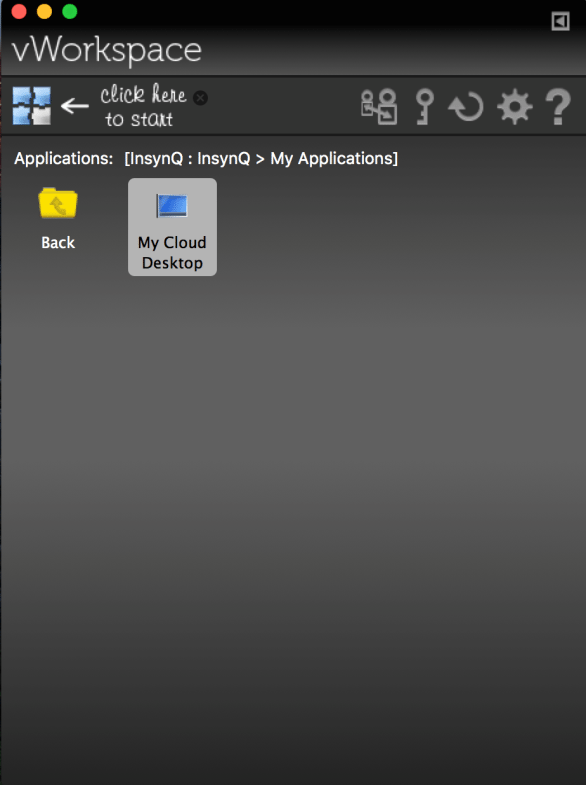Image resolution: width=586 pixels, height=785 pixels.
Task: Open help via the question mark icon
Action: (558, 107)
